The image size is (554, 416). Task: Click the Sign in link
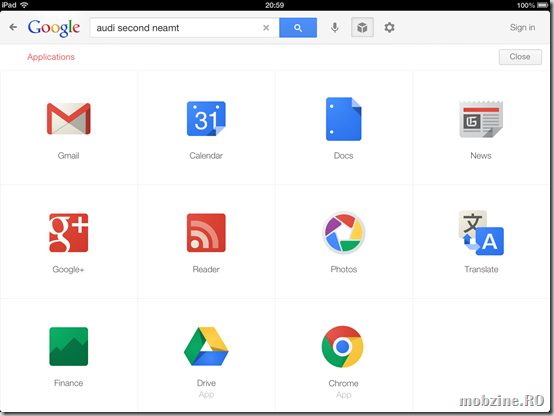522,28
